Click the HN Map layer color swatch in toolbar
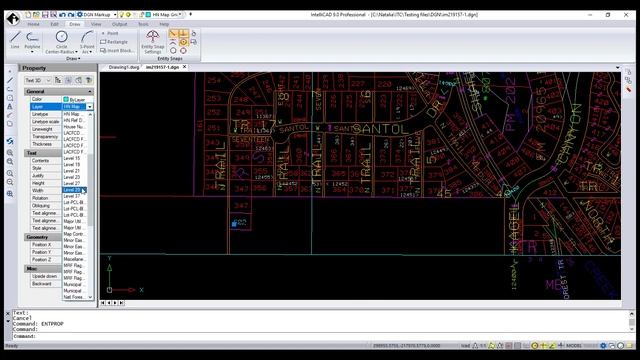The image size is (640, 360). pyautogui.click(x=149, y=15)
